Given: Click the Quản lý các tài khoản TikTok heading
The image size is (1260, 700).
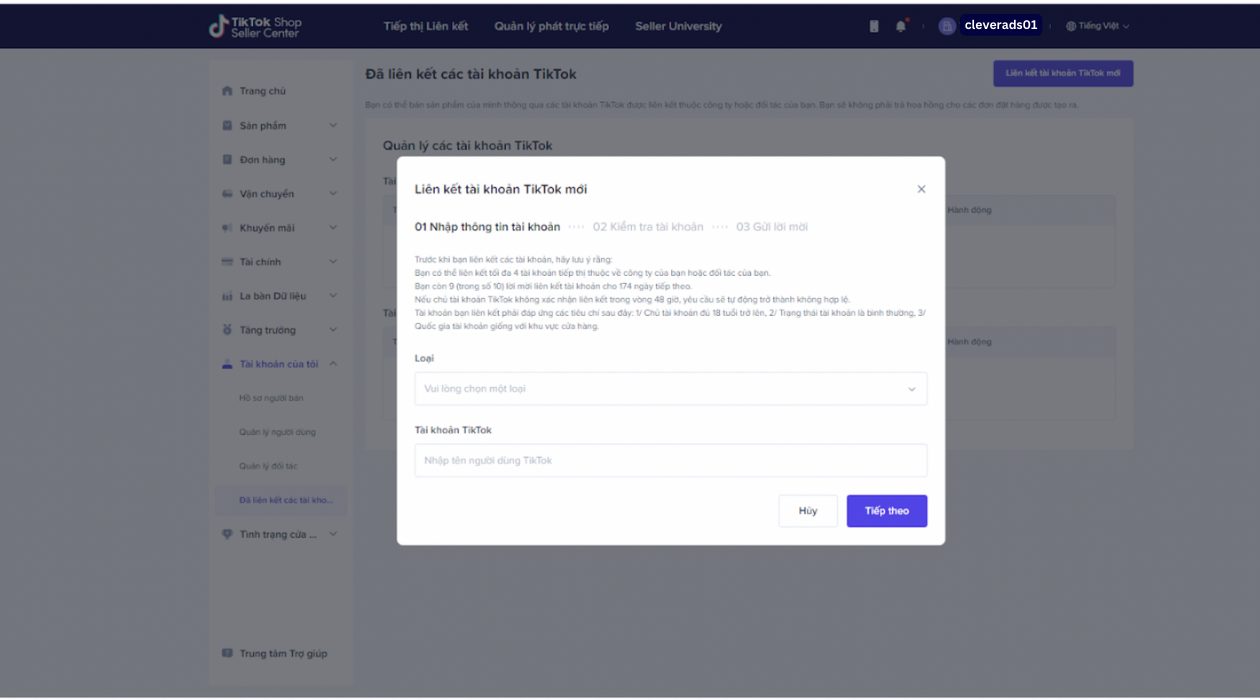Looking at the screenshot, I should coord(467,146).
